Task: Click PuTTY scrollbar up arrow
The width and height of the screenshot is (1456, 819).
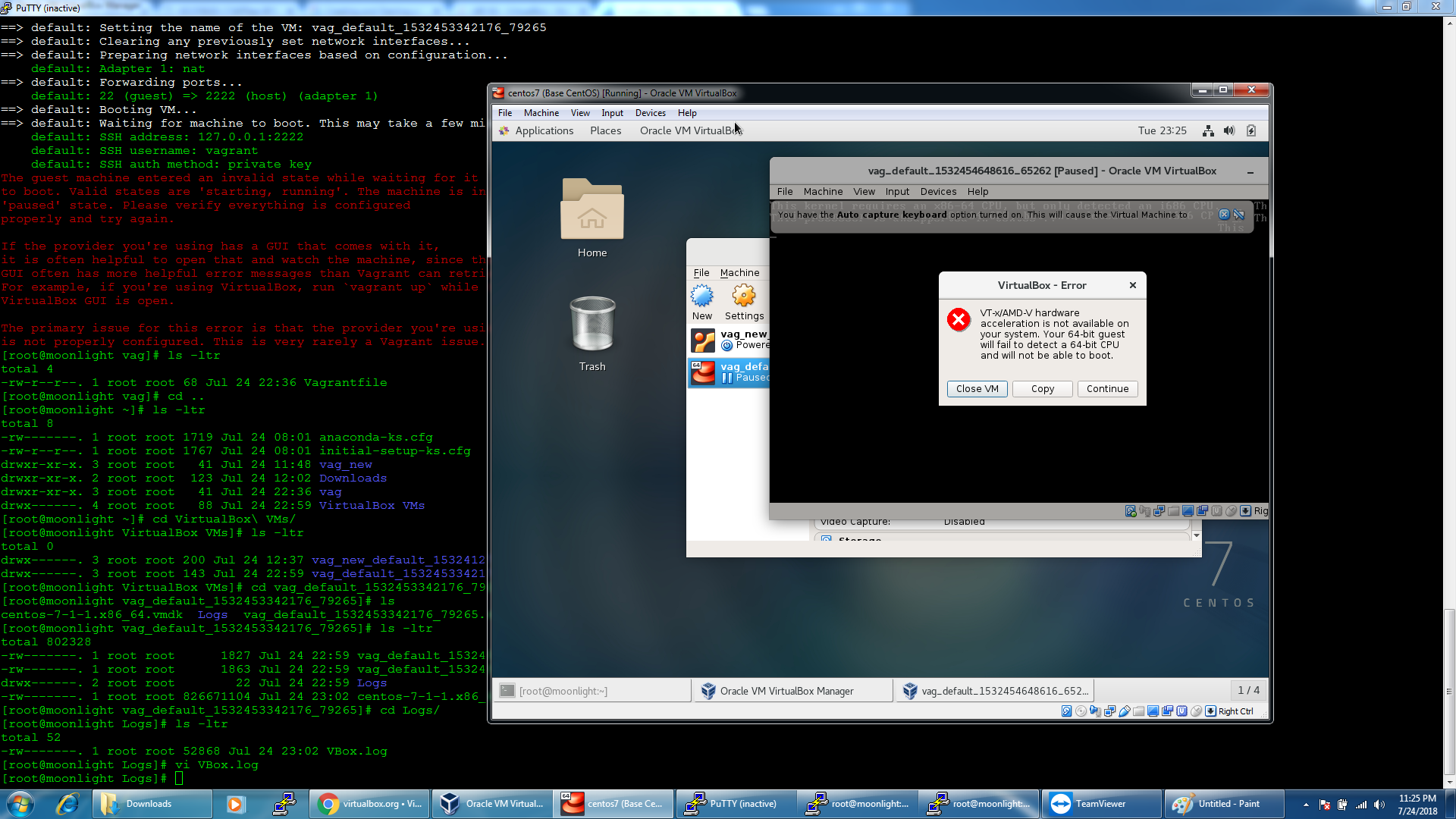Action: coord(1450,23)
